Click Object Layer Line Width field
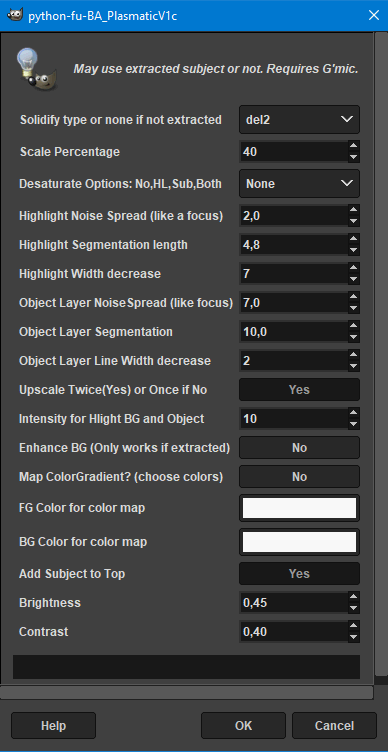The width and height of the screenshot is (388, 752). (x=294, y=361)
